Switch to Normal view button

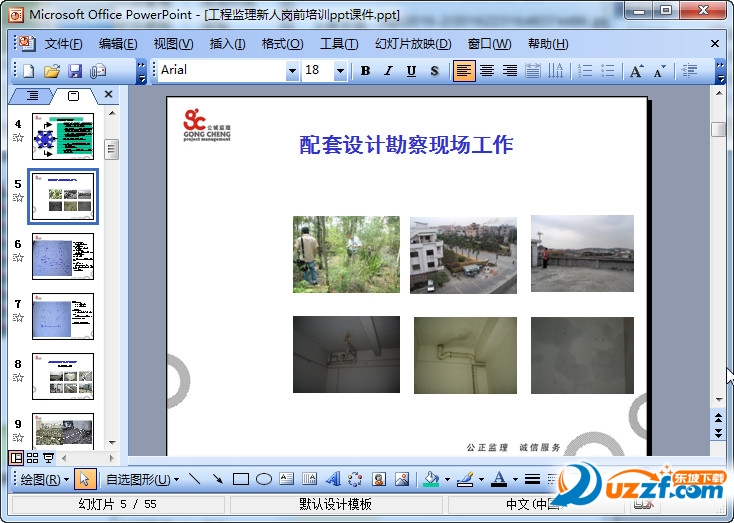[16, 458]
